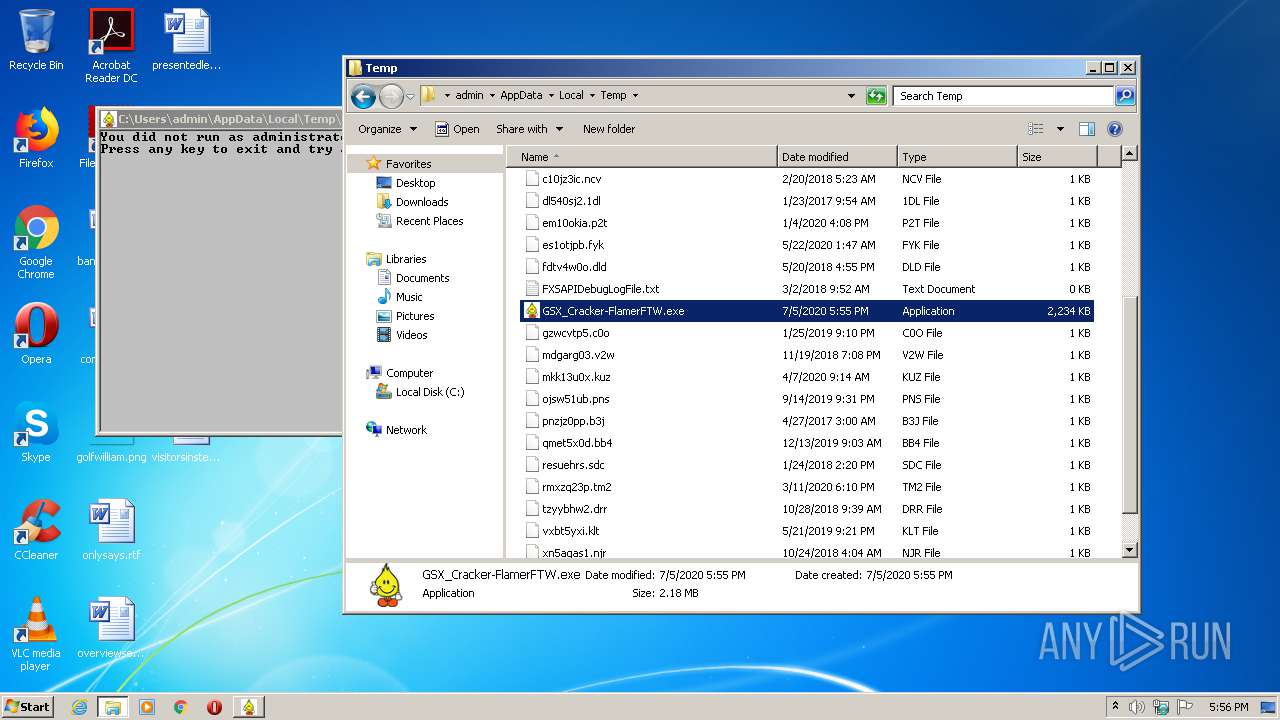Sort by Name column header
This screenshot has height=720, width=1280.
(641, 157)
